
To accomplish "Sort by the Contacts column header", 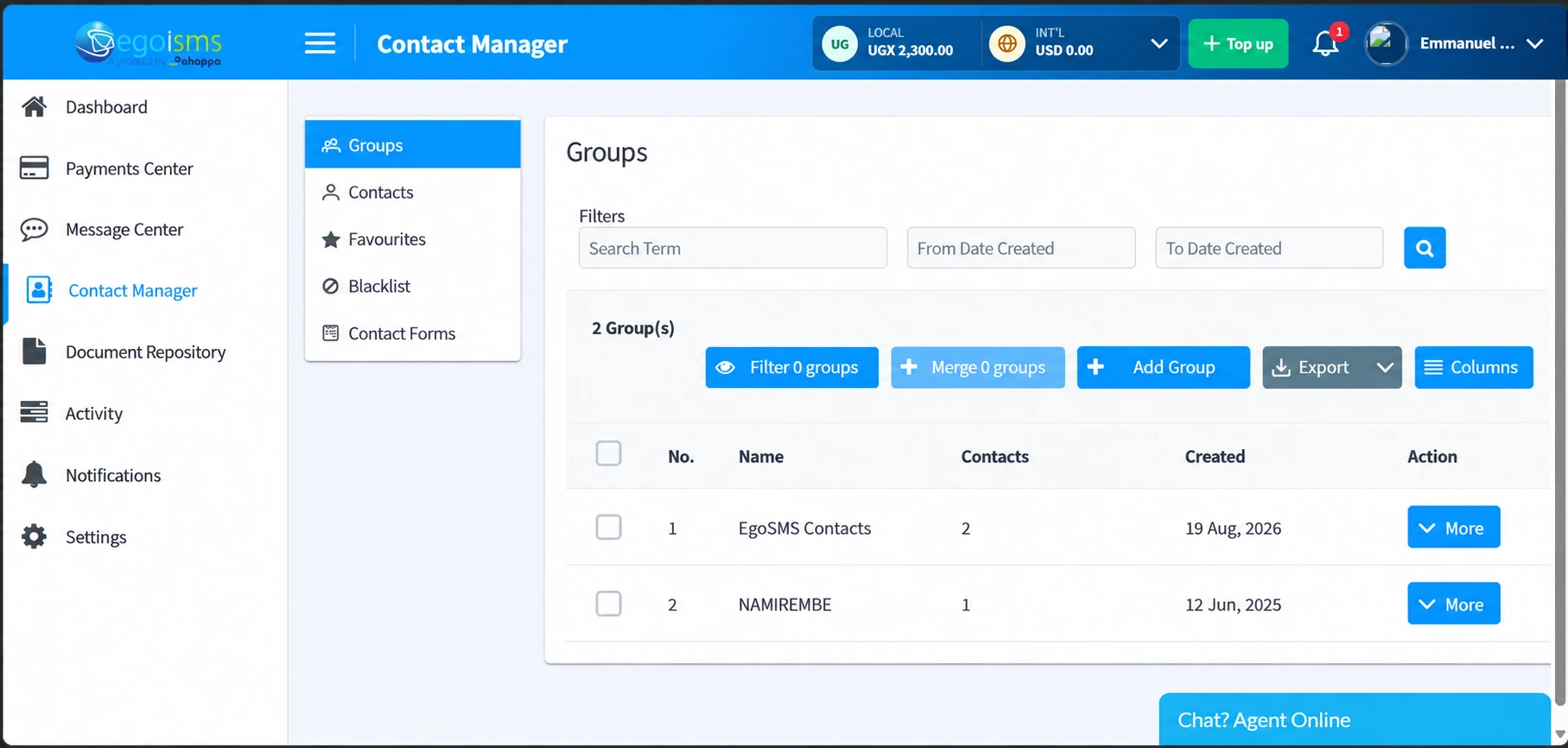I will [x=995, y=456].
